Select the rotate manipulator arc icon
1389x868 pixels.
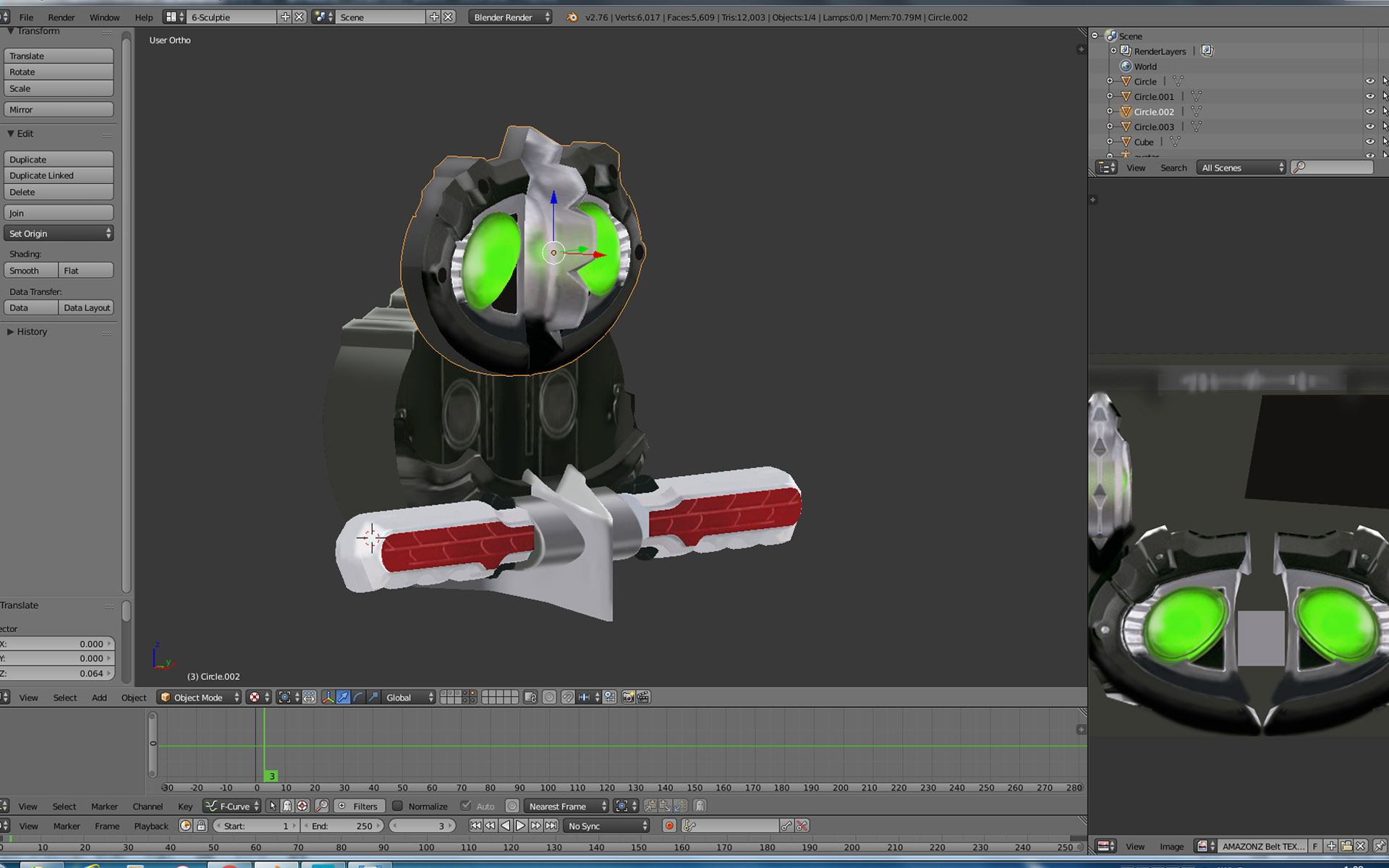[358, 697]
